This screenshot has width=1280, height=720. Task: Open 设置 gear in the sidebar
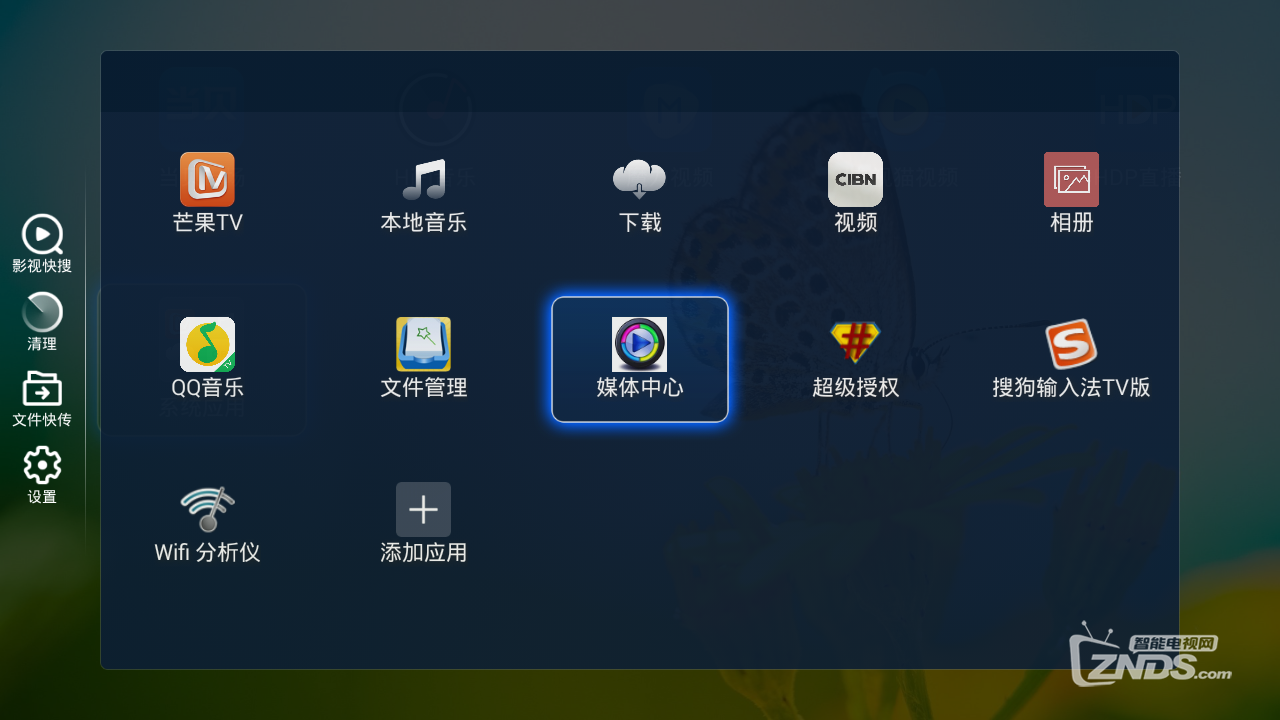pos(42,475)
